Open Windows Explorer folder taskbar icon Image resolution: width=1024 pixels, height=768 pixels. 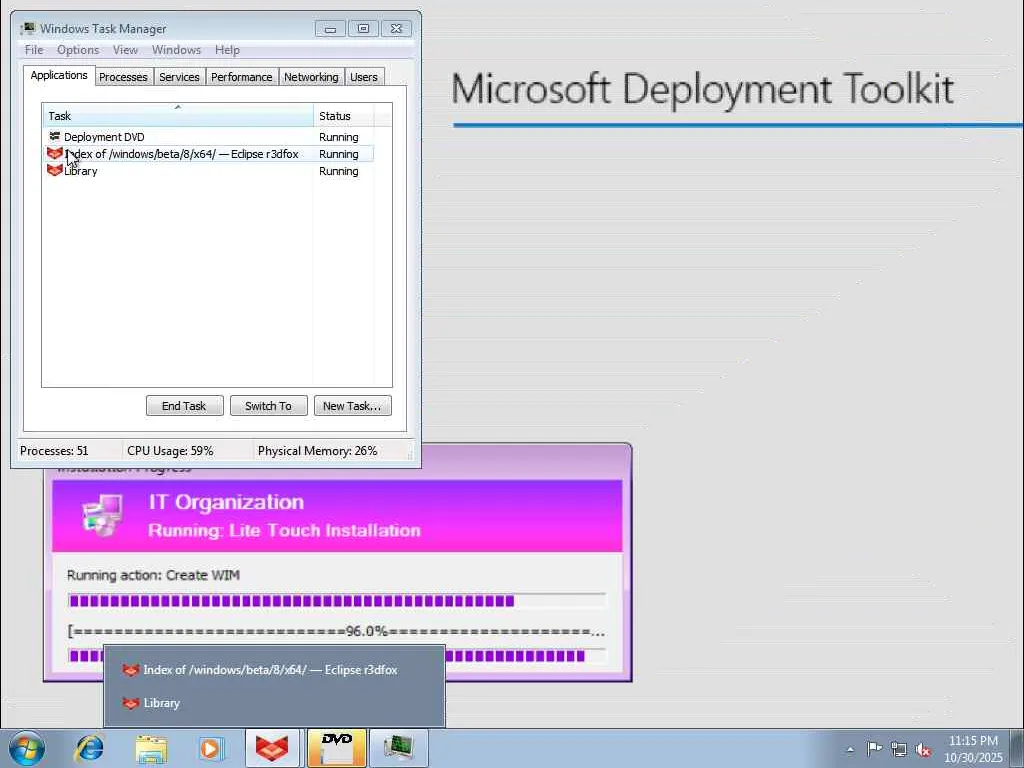(152, 749)
